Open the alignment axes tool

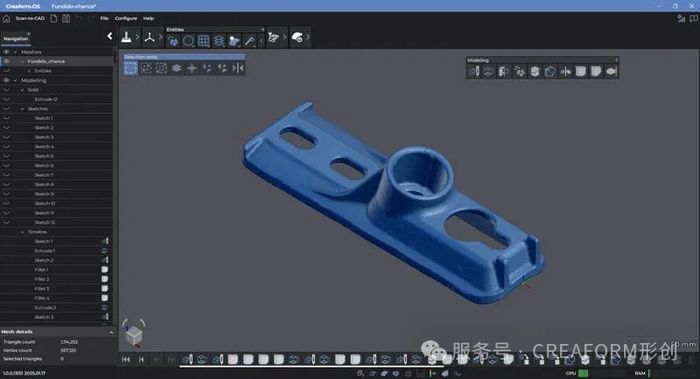click(x=149, y=38)
